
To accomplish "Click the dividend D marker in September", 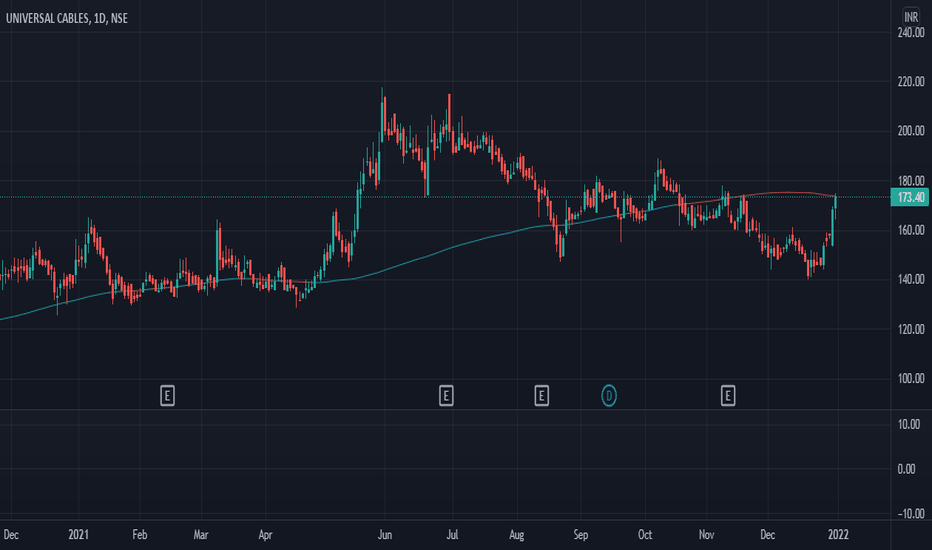I will pos(609,396).
